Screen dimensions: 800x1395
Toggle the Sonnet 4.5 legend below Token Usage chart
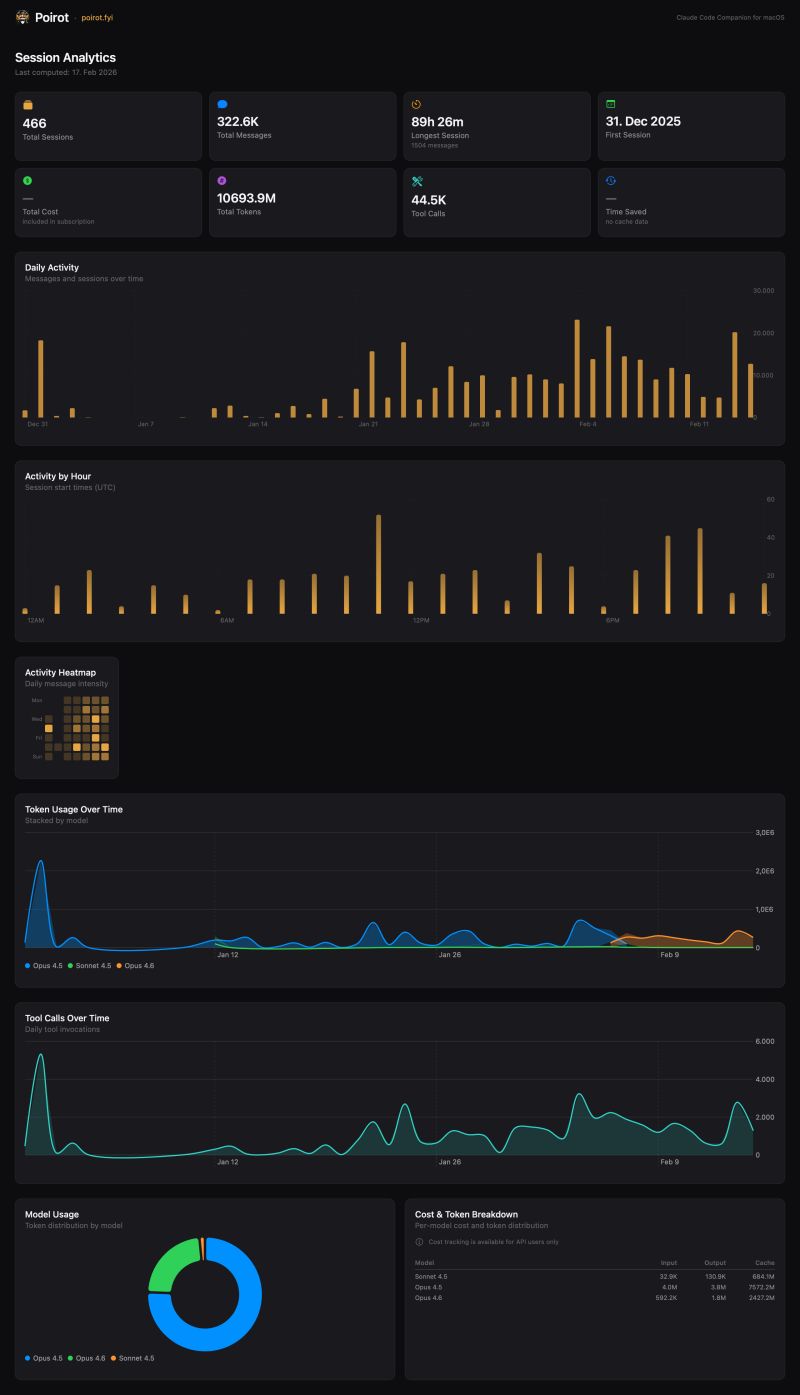pos(90,966)
